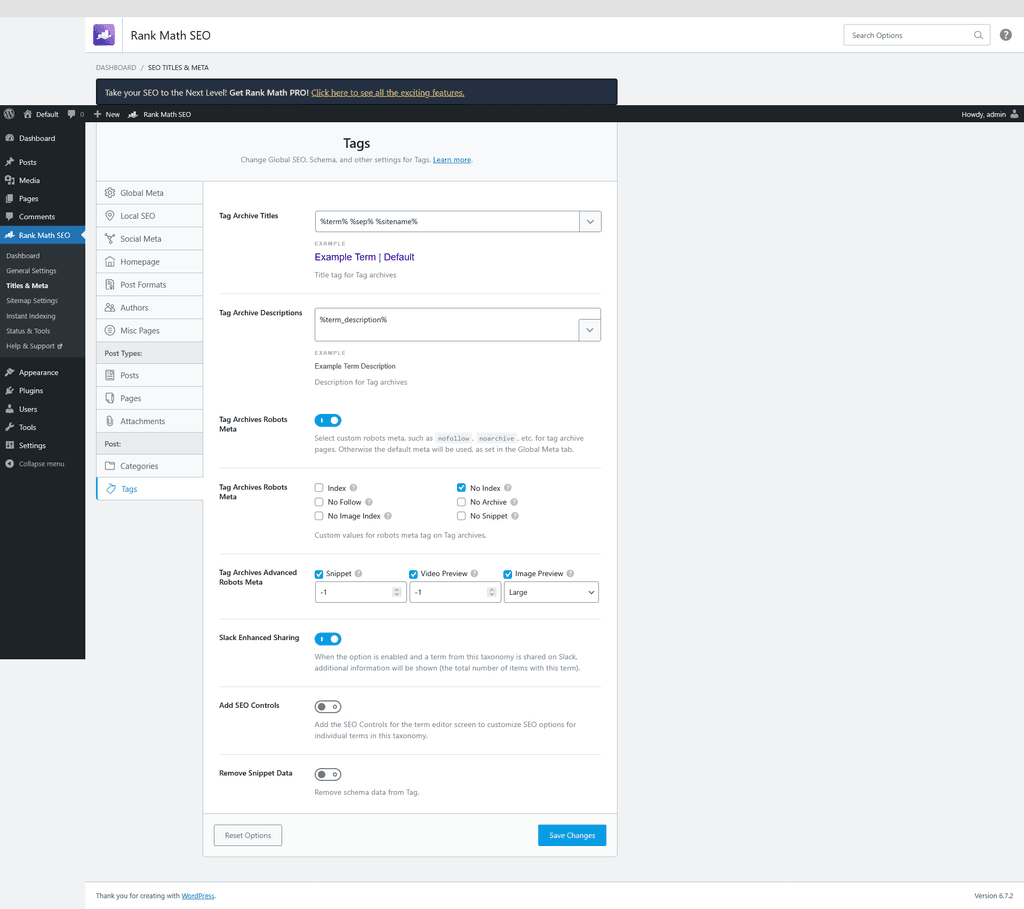The height and width of the screenshot is (909, 1024).
Task: Open Tag Archive Titles variable dropdown
Action: [x=590, y=221]
